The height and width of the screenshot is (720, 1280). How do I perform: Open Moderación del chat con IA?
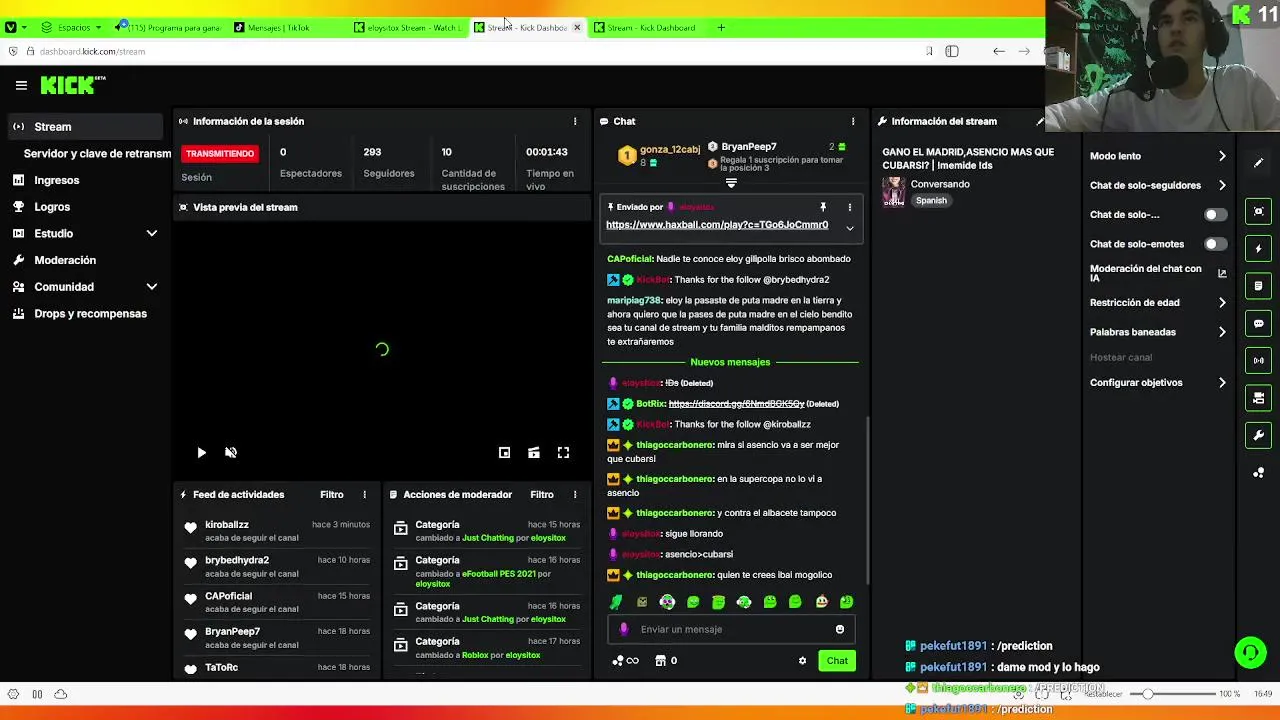click(x=1158, y=273)
